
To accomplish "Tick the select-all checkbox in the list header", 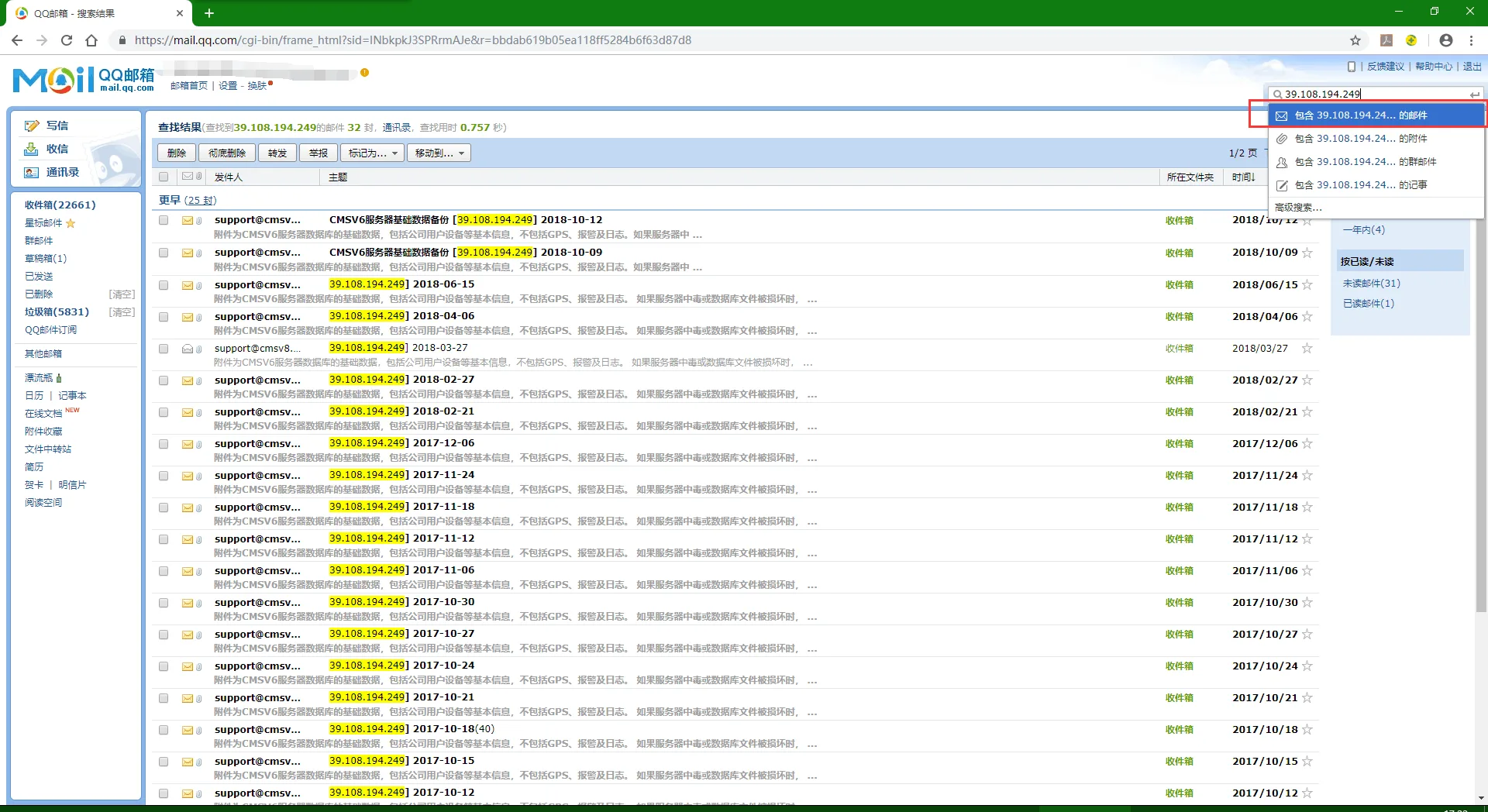I will pos(164,177).
